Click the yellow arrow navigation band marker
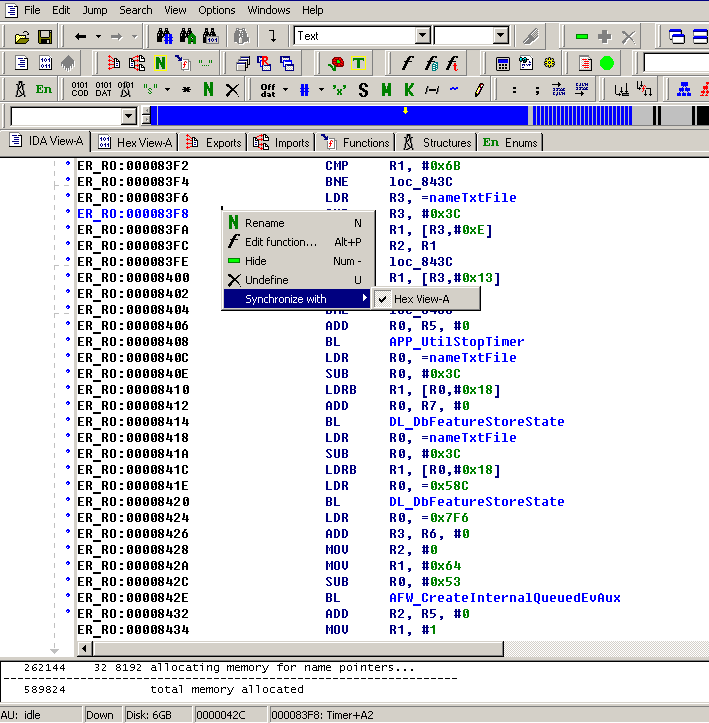The image size is (709, 723). pos(405,111)
